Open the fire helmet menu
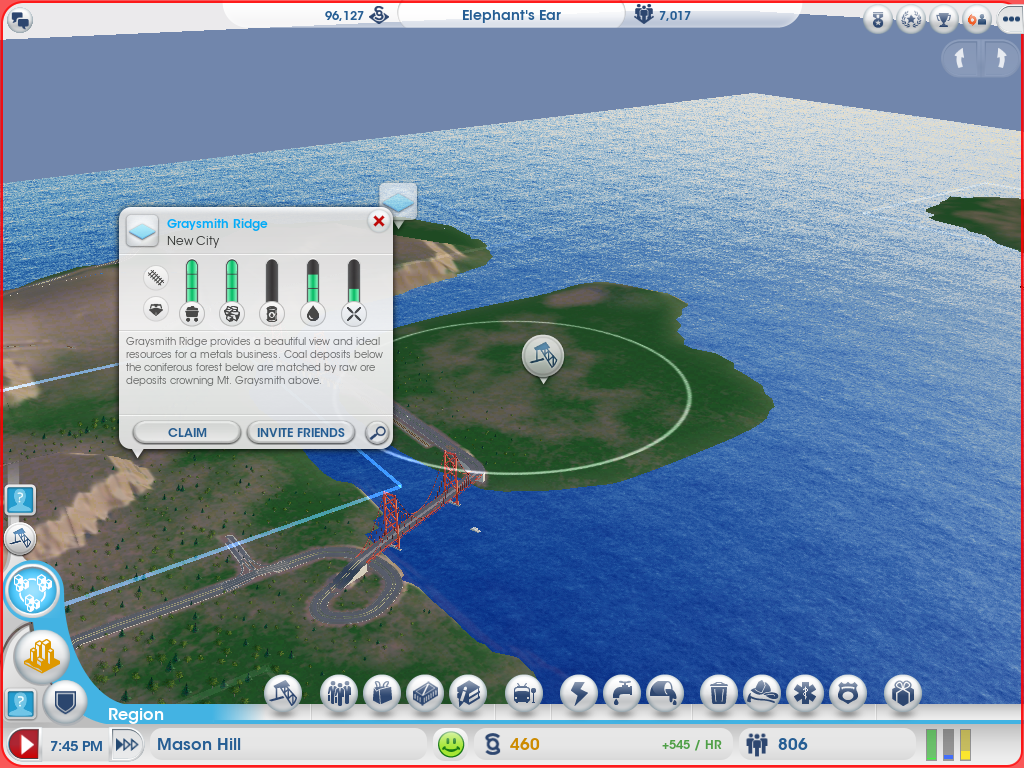 (762, 694)
